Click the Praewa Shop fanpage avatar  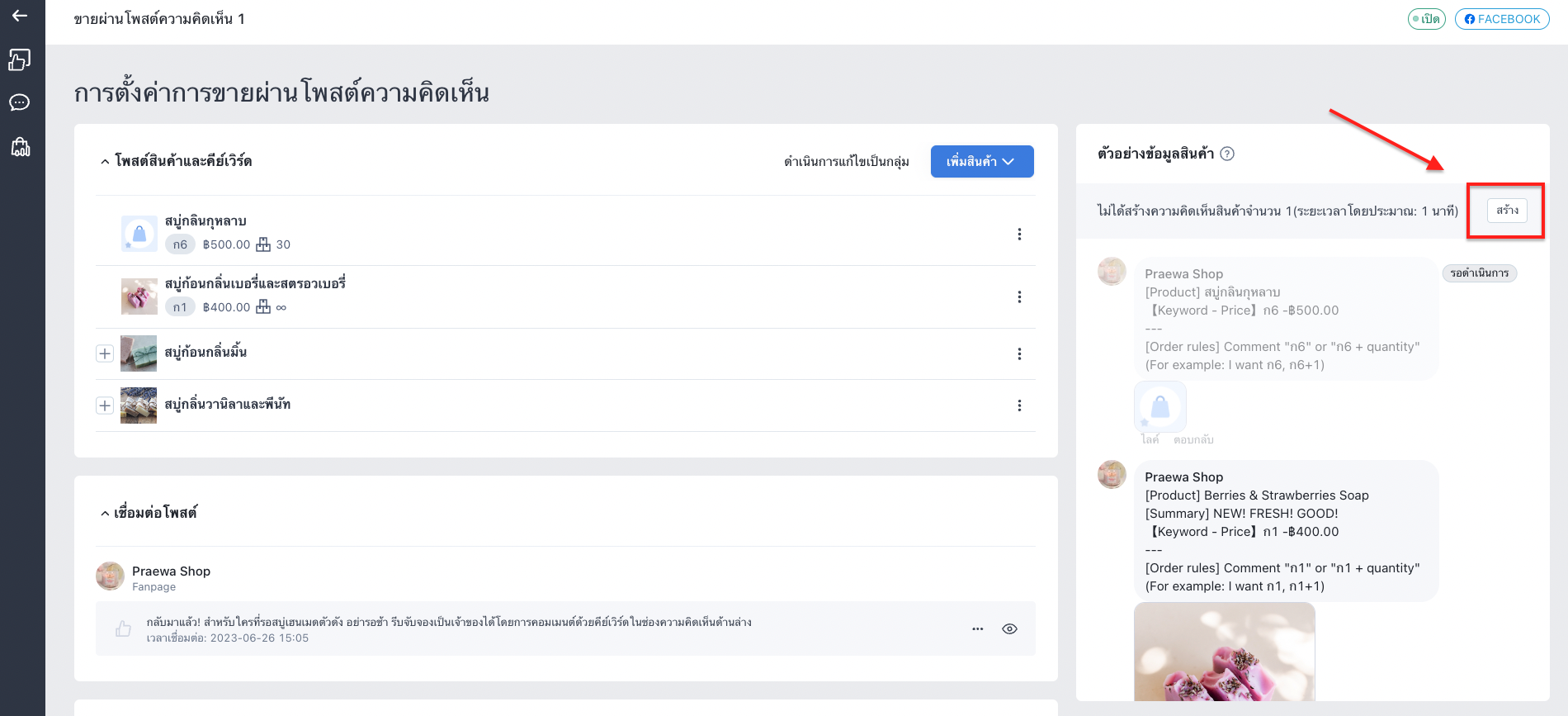[x=111, y=576]
